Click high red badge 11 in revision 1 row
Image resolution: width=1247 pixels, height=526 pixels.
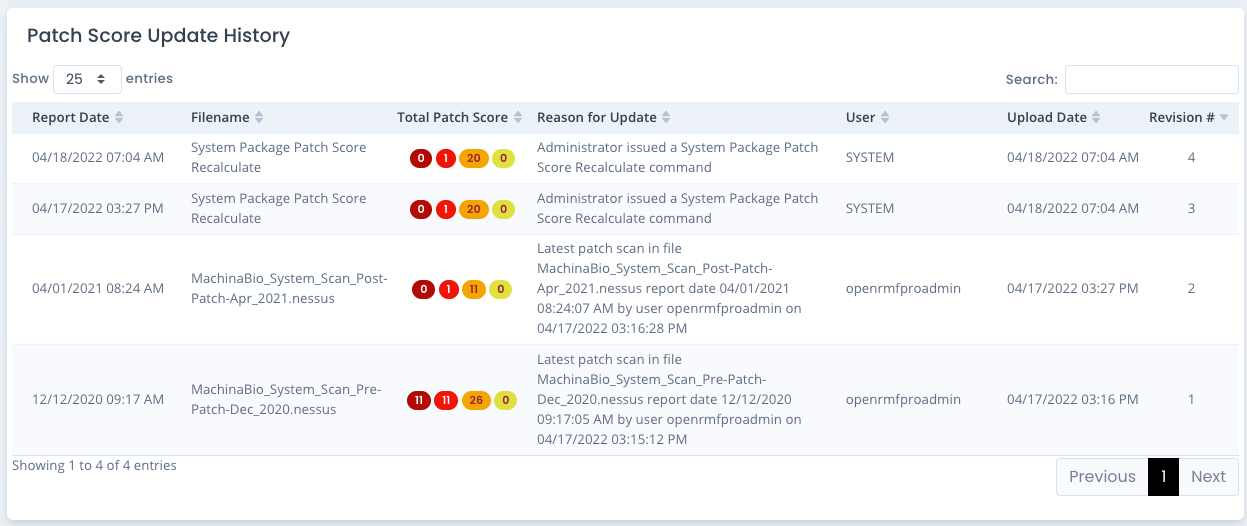446,400
